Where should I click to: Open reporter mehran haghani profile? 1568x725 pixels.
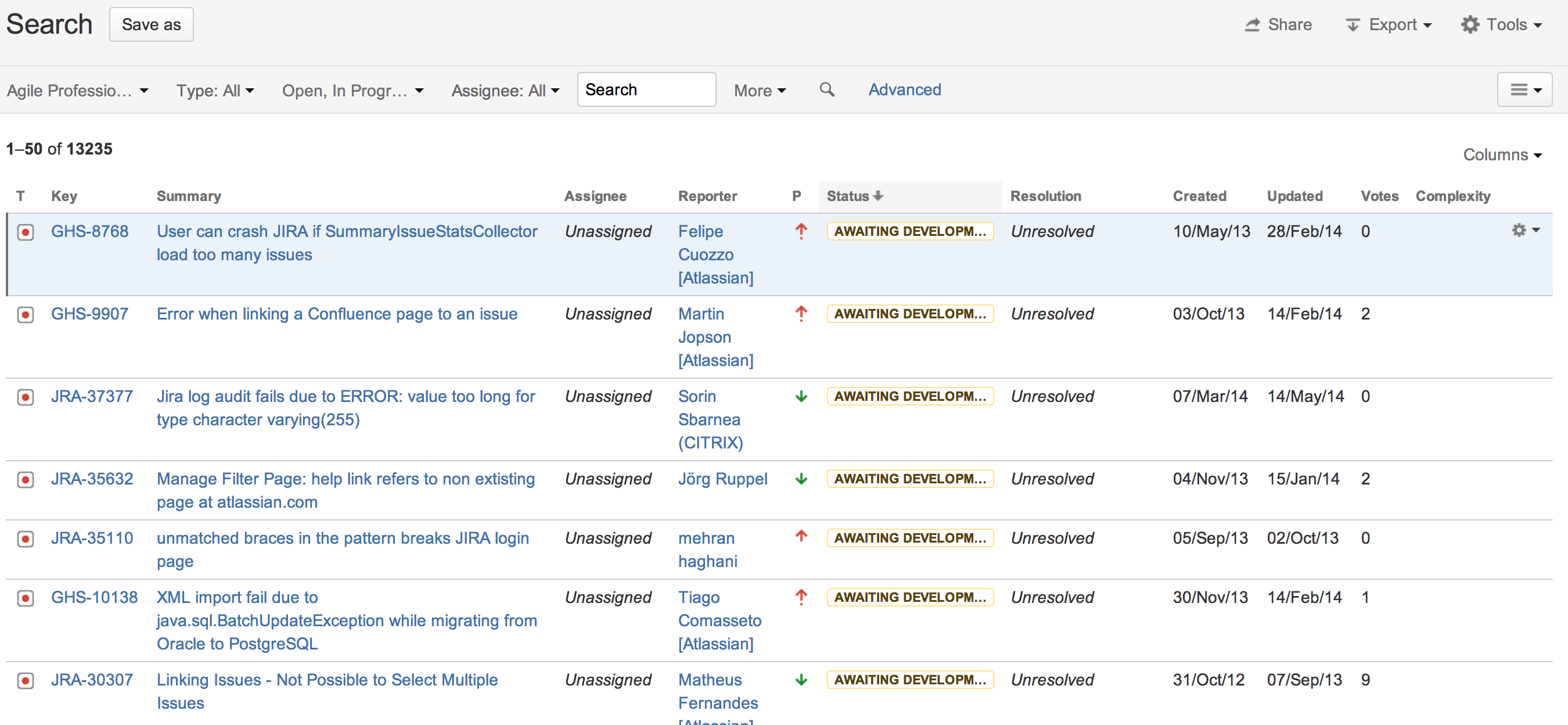click(x=707, y=550)
